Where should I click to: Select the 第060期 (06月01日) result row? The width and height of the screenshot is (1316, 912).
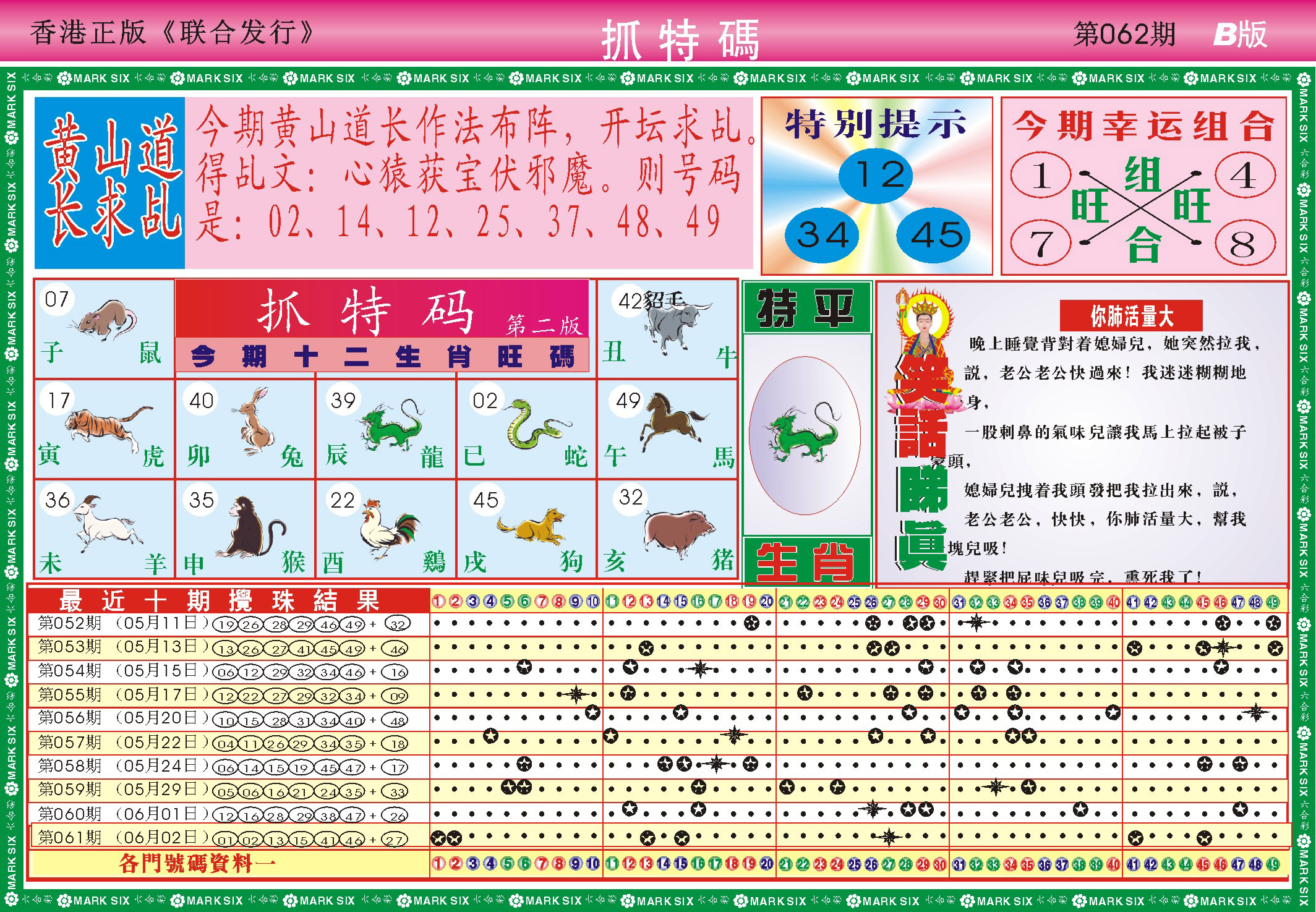(x=659, y=814)
